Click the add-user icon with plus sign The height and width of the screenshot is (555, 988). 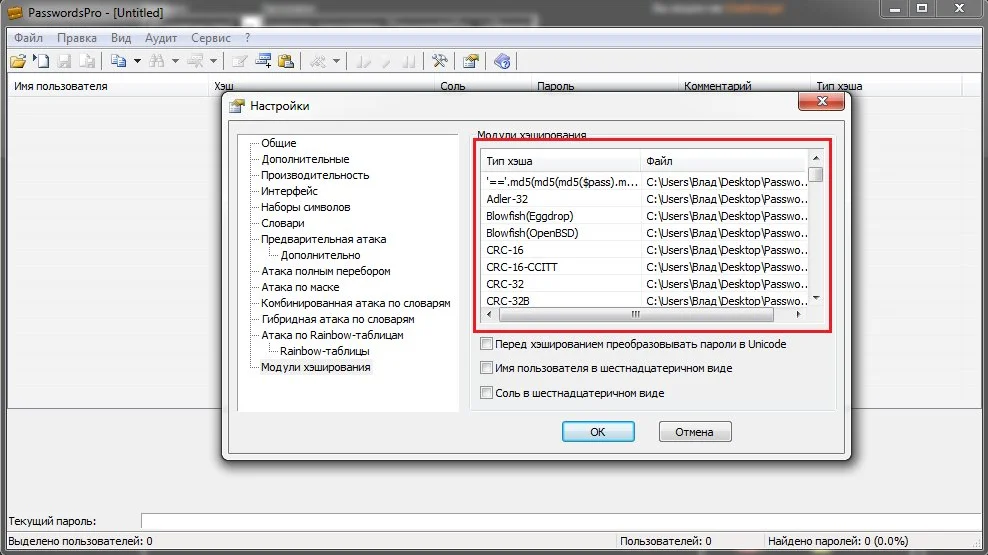[x=264, y=61]
